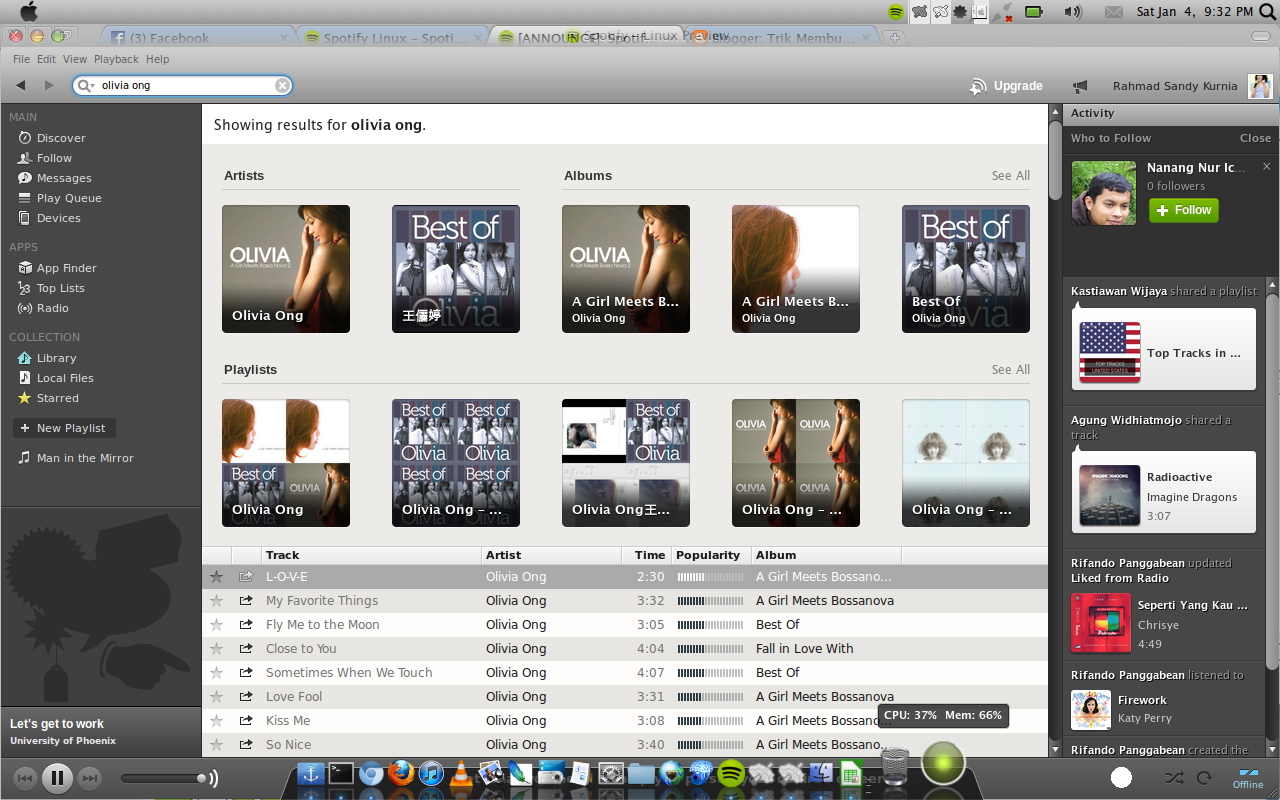The height and width of the screenshot is (800, 1280).
Task: Close the Who to Follow panel
Action: [1255, 138]
